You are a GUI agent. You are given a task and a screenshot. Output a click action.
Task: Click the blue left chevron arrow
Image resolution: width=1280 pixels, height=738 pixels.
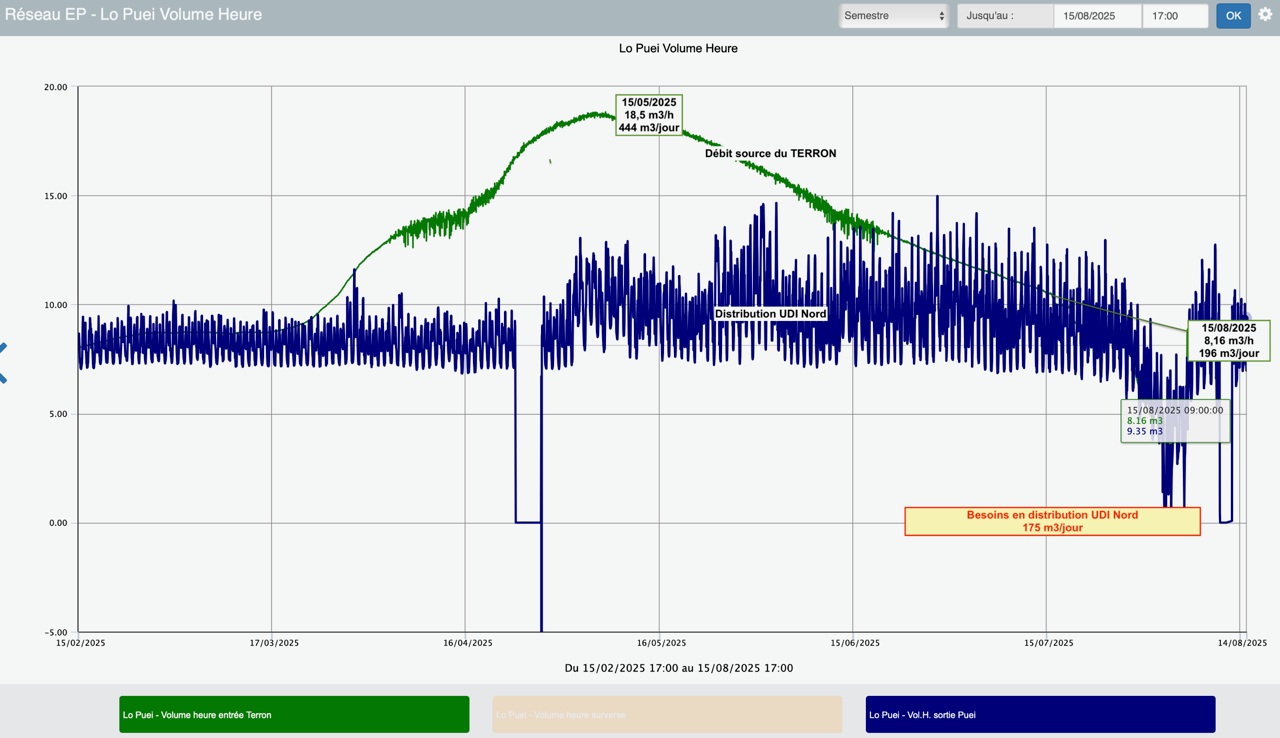(x=3, y=363)
